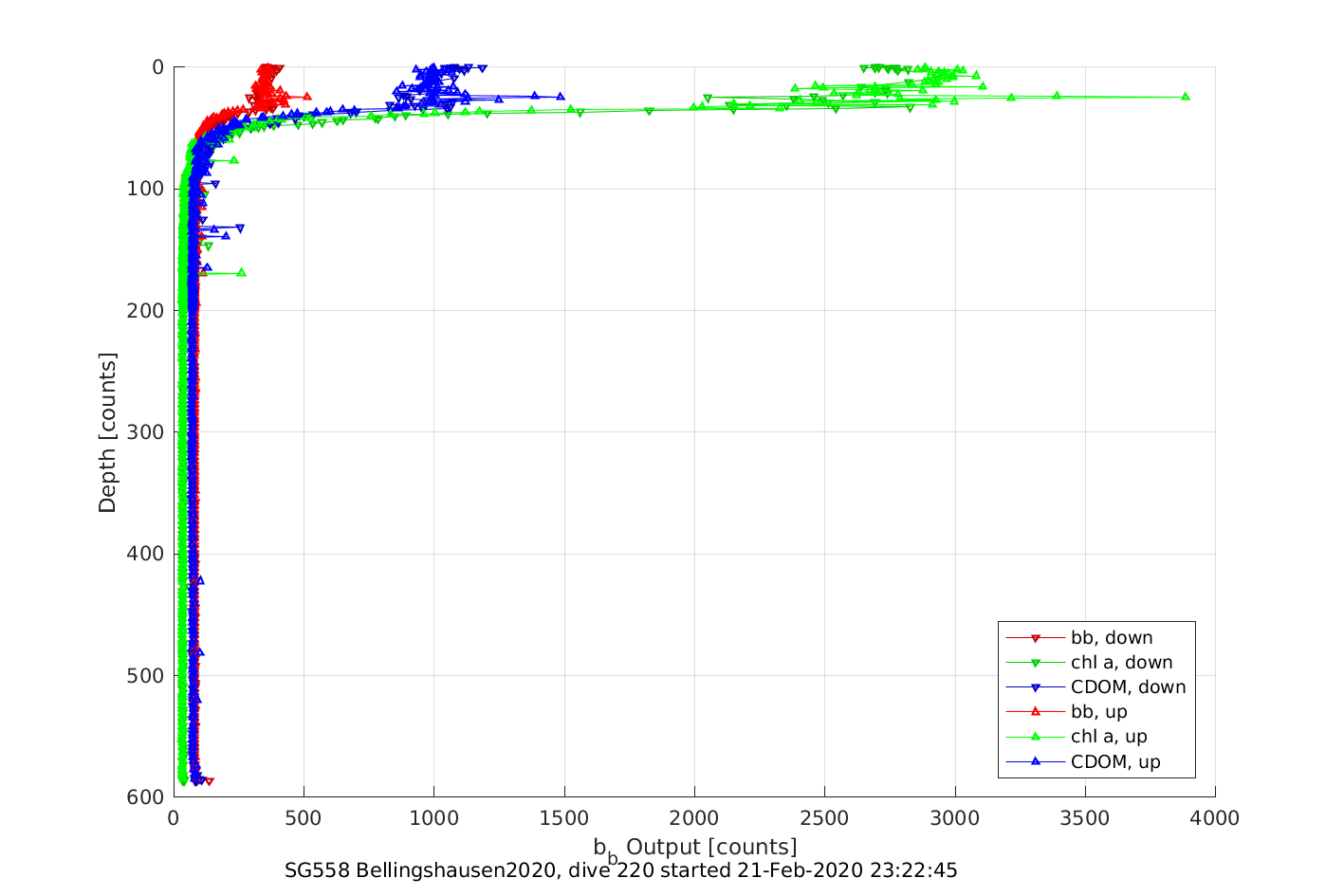Click the y-axis tick label 600
The width and height of the screenshot is (1344, 896).
[145, 797]
